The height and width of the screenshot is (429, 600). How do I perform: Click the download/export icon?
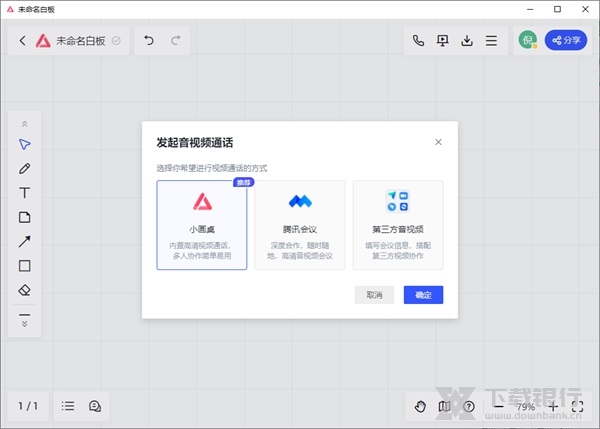[x=467, y=40]
